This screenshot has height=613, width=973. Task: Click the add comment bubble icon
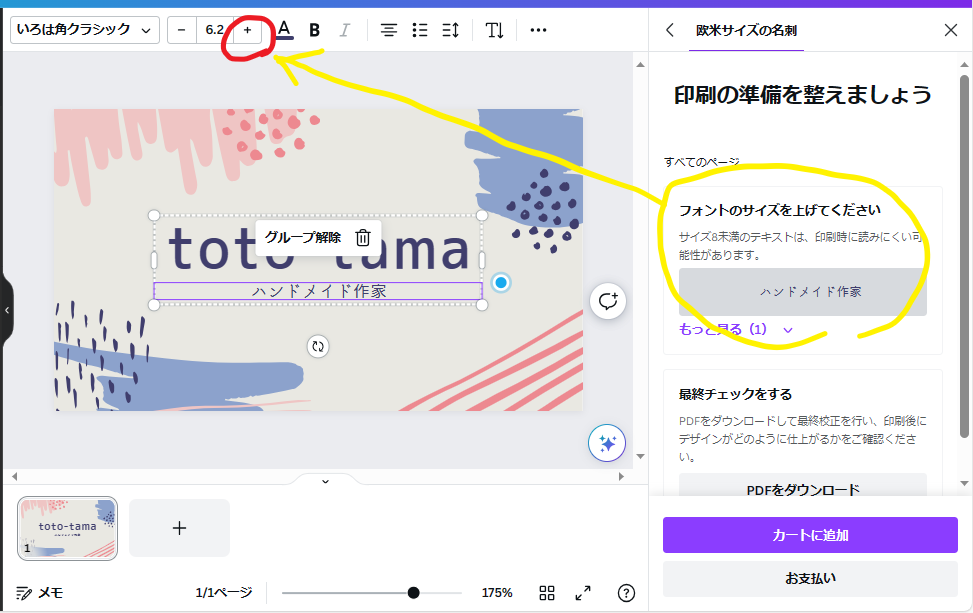point(608,300)
